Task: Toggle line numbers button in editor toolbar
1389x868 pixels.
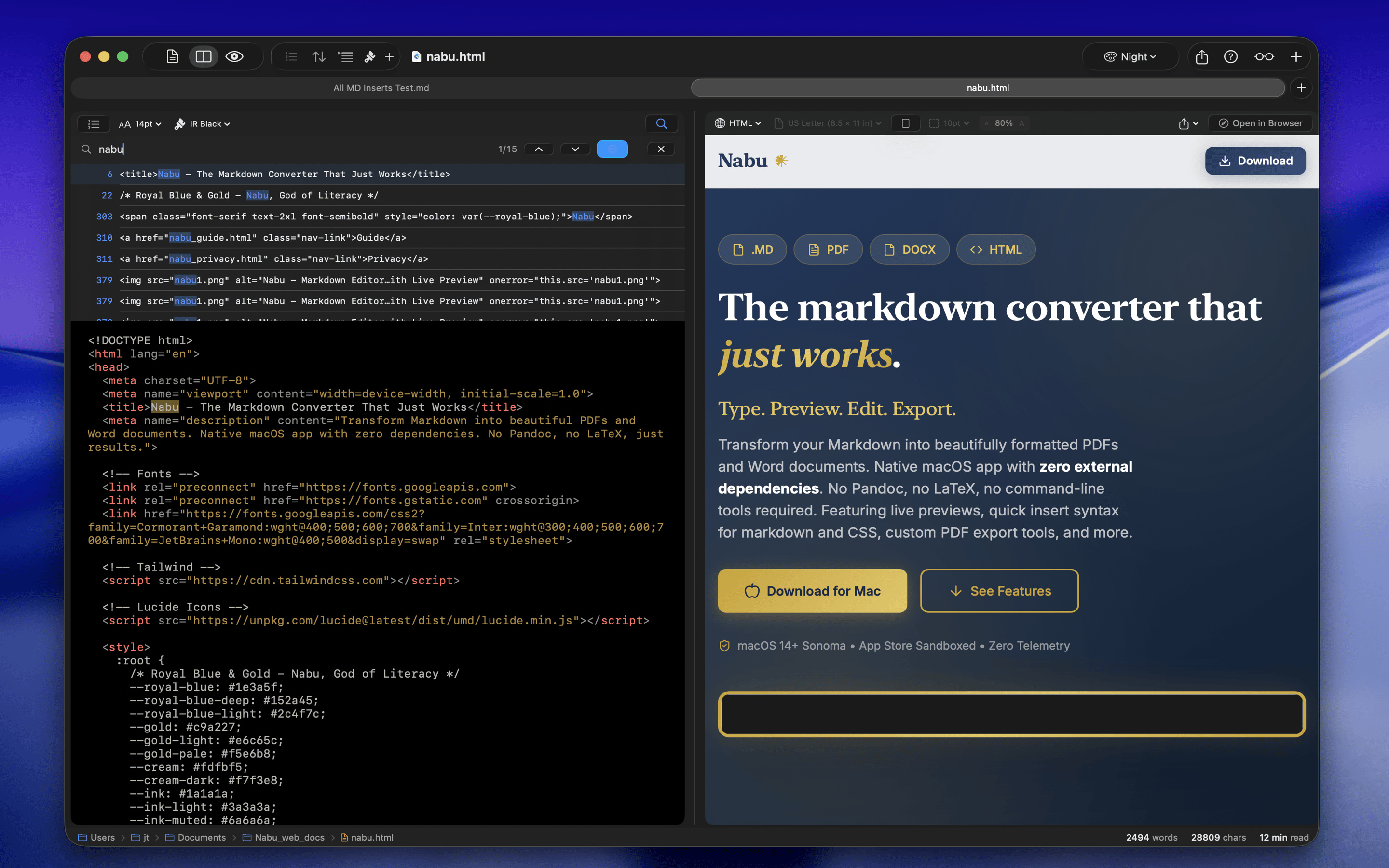Action: pyautogui.click(x=94, y=124)
